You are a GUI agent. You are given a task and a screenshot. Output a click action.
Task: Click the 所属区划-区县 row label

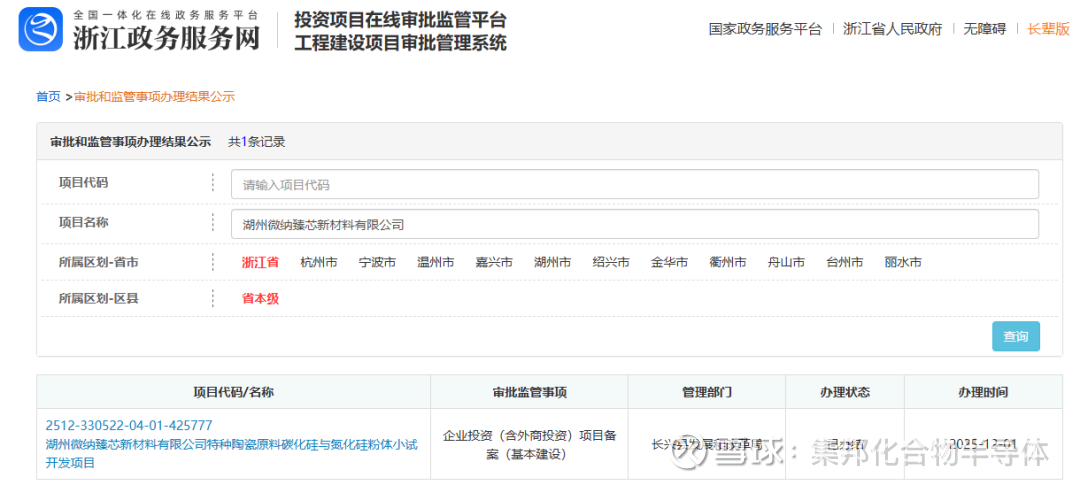coord(99,298)
